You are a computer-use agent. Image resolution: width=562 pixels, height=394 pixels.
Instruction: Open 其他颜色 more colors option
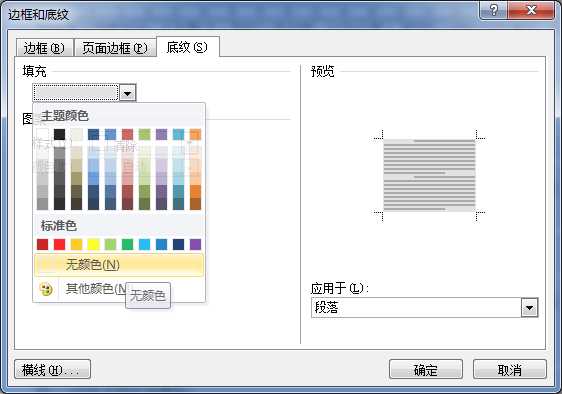coord(119,289)
